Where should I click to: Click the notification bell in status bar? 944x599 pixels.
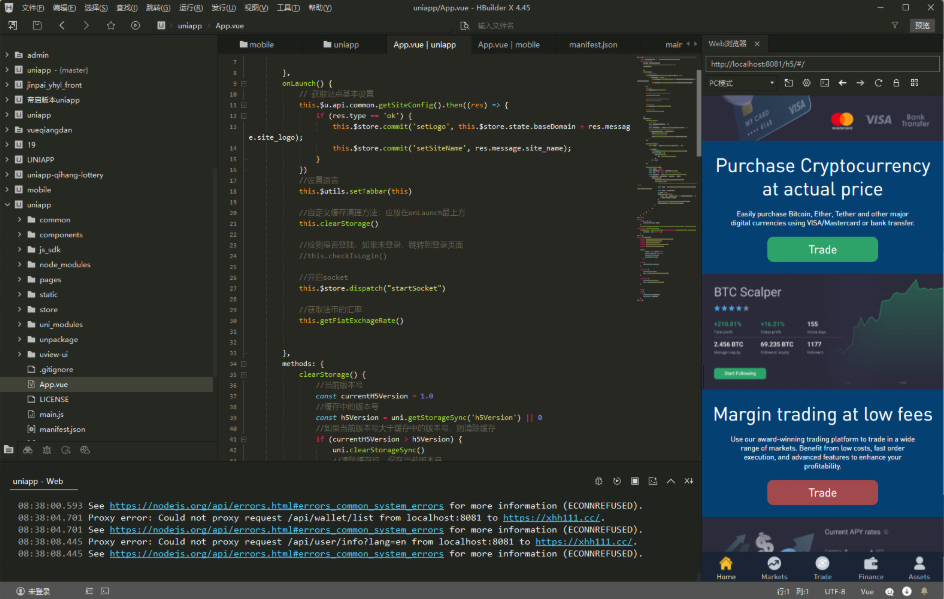pyautogui.click(x=924, y=591)
